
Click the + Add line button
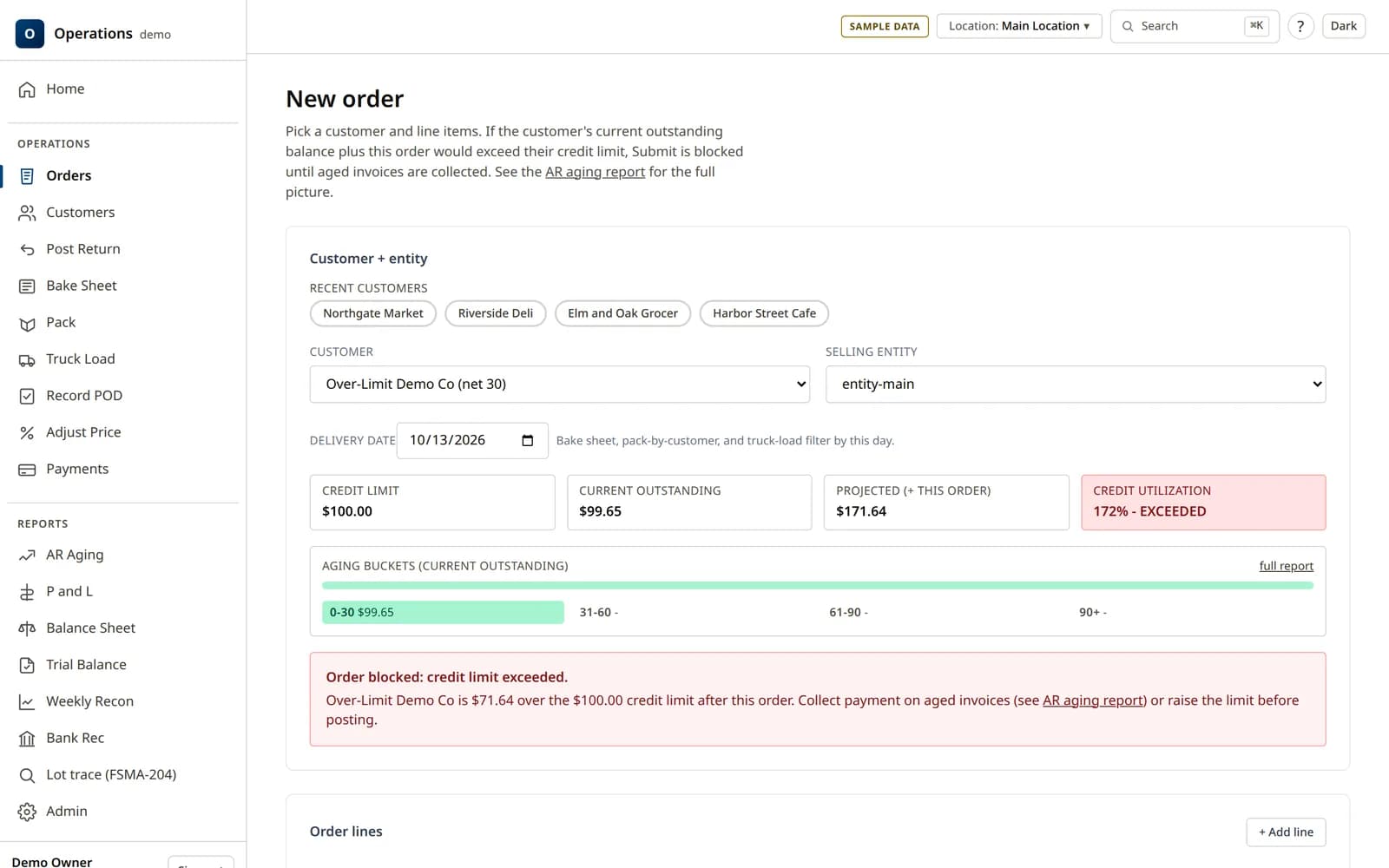(x=1286, y=832)
